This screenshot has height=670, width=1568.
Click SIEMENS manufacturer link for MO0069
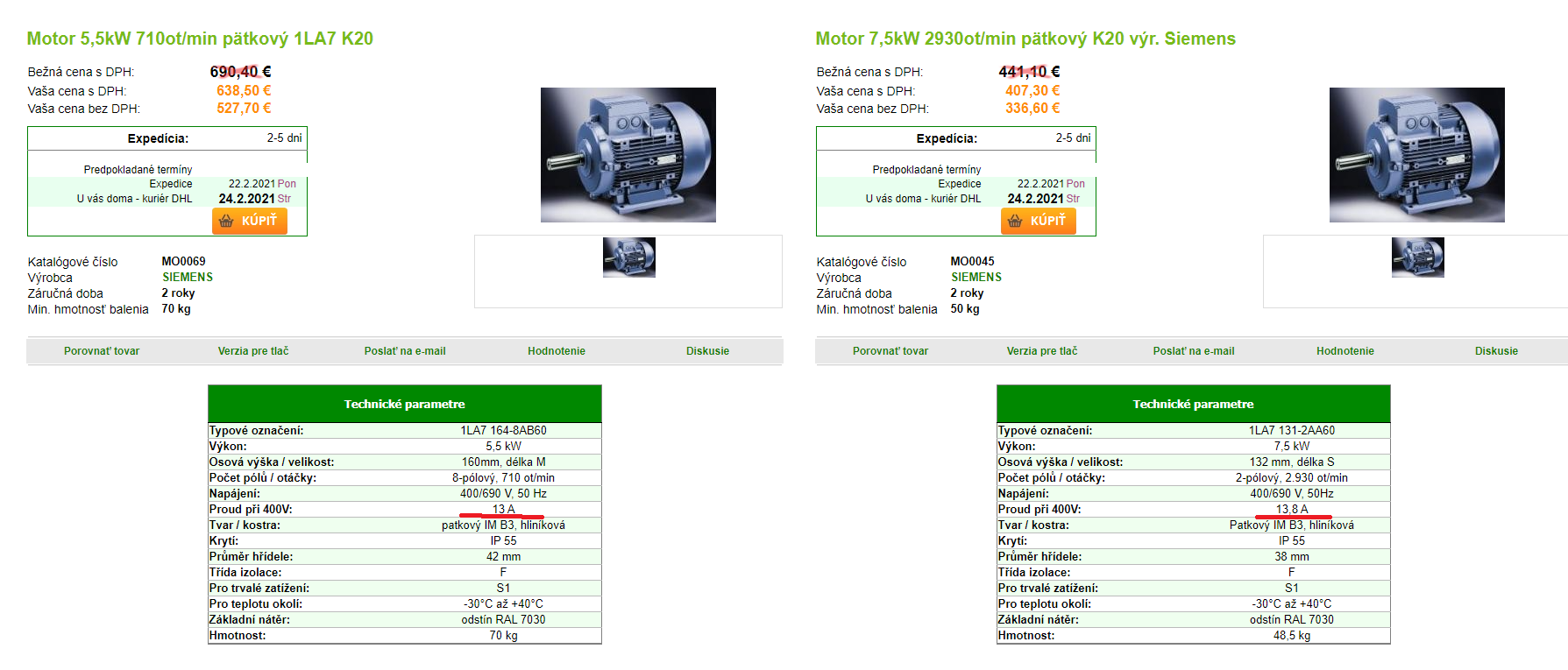point(188,277)
